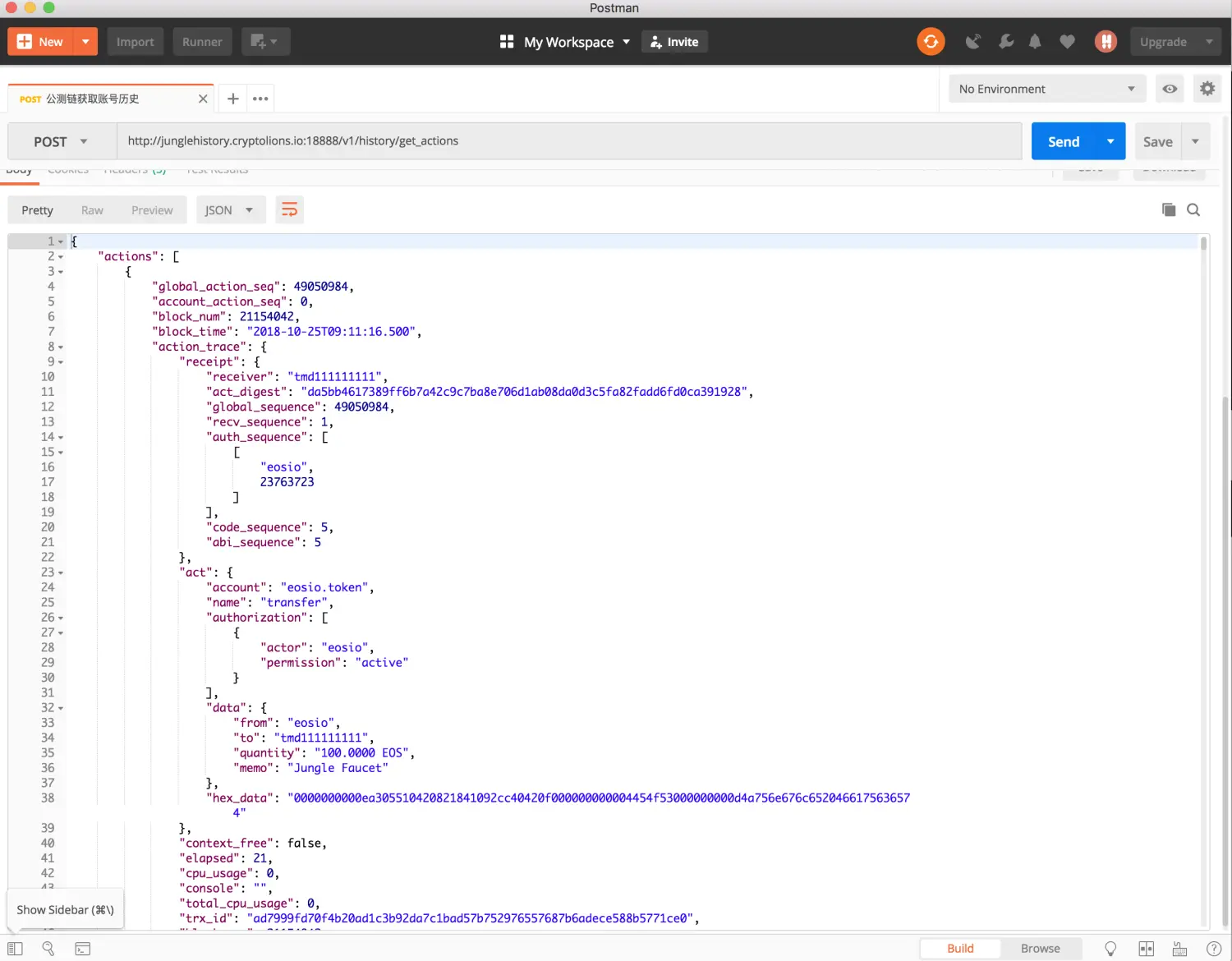The image size is (1232, 961).
Task: Search within the response body
Action: pyautogui.click(x=1193, y=210)
